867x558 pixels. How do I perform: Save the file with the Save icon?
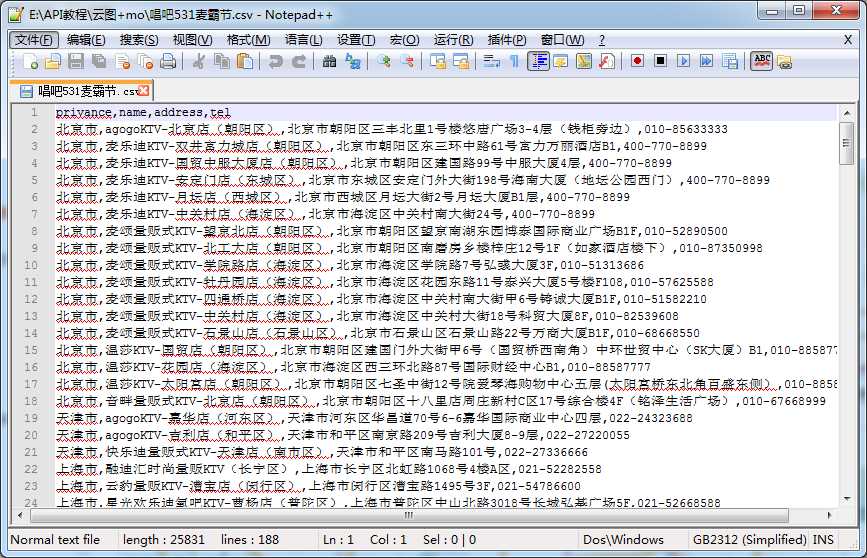76,61
